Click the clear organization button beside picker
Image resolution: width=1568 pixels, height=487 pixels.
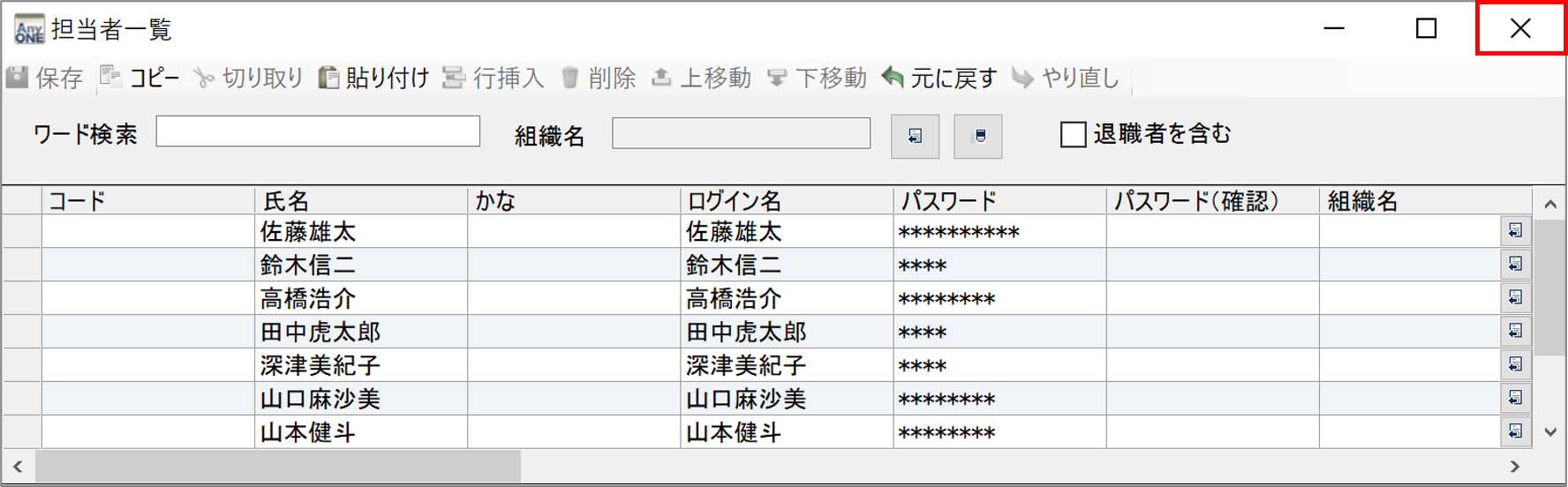point(978,136)
